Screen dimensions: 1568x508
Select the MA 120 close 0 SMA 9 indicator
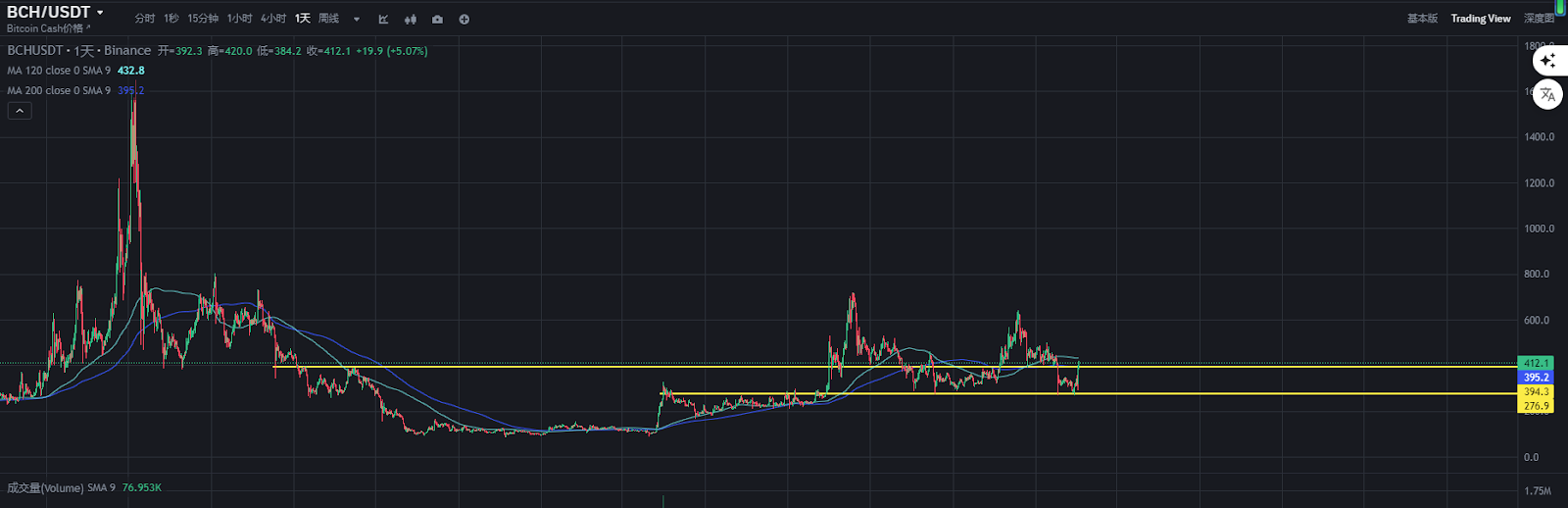[59, 71]
